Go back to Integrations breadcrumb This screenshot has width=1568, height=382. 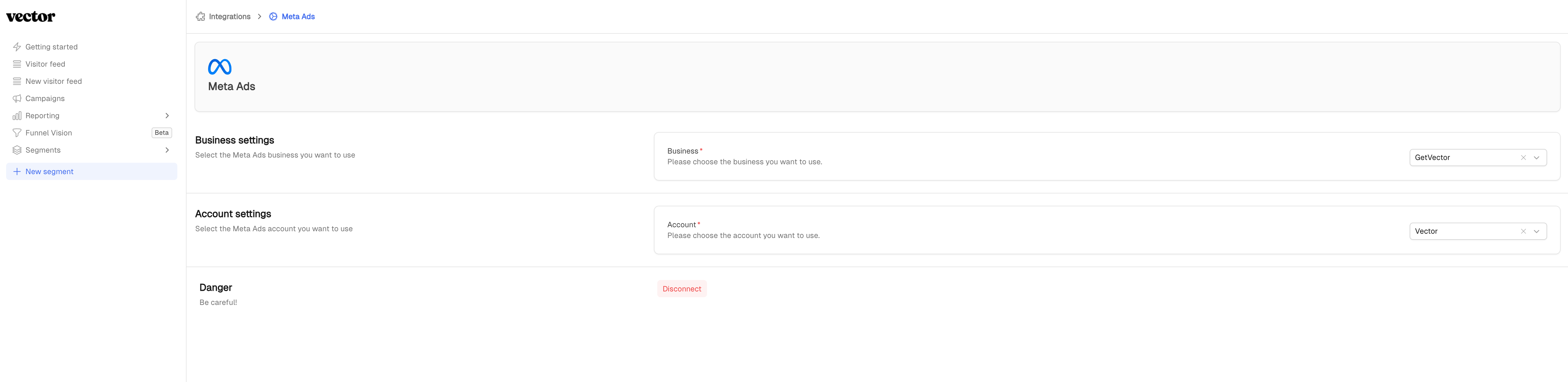click(x=230, y=17)
